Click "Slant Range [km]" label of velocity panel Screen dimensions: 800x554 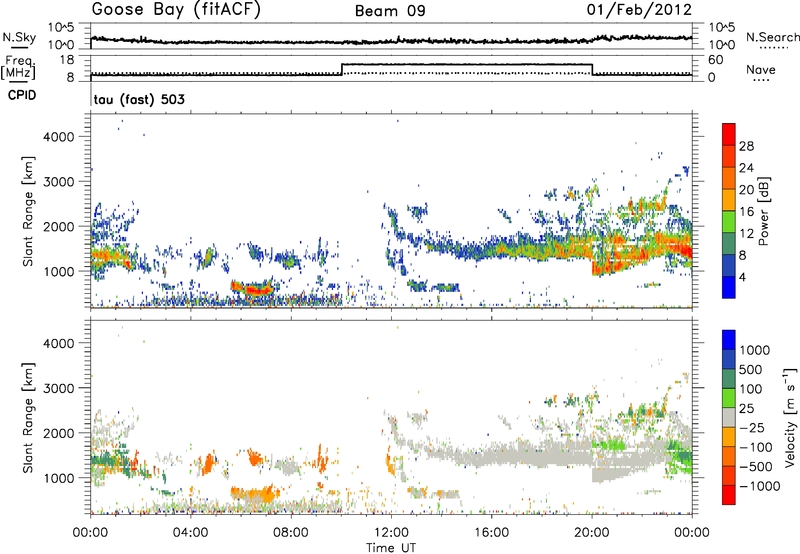28,417
